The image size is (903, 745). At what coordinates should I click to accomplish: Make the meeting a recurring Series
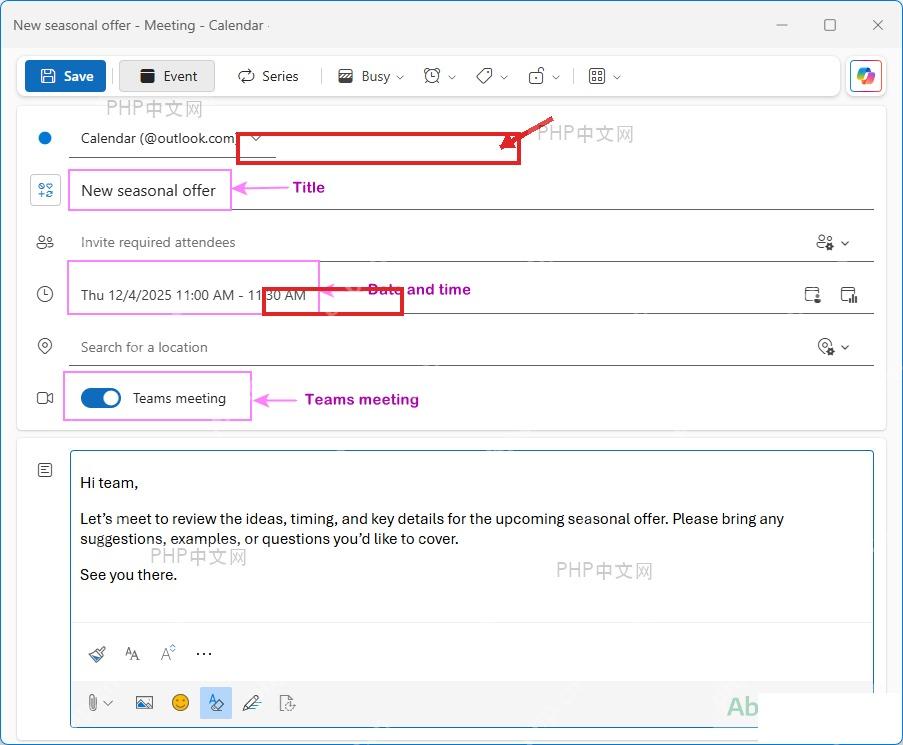tap(268, 76)
